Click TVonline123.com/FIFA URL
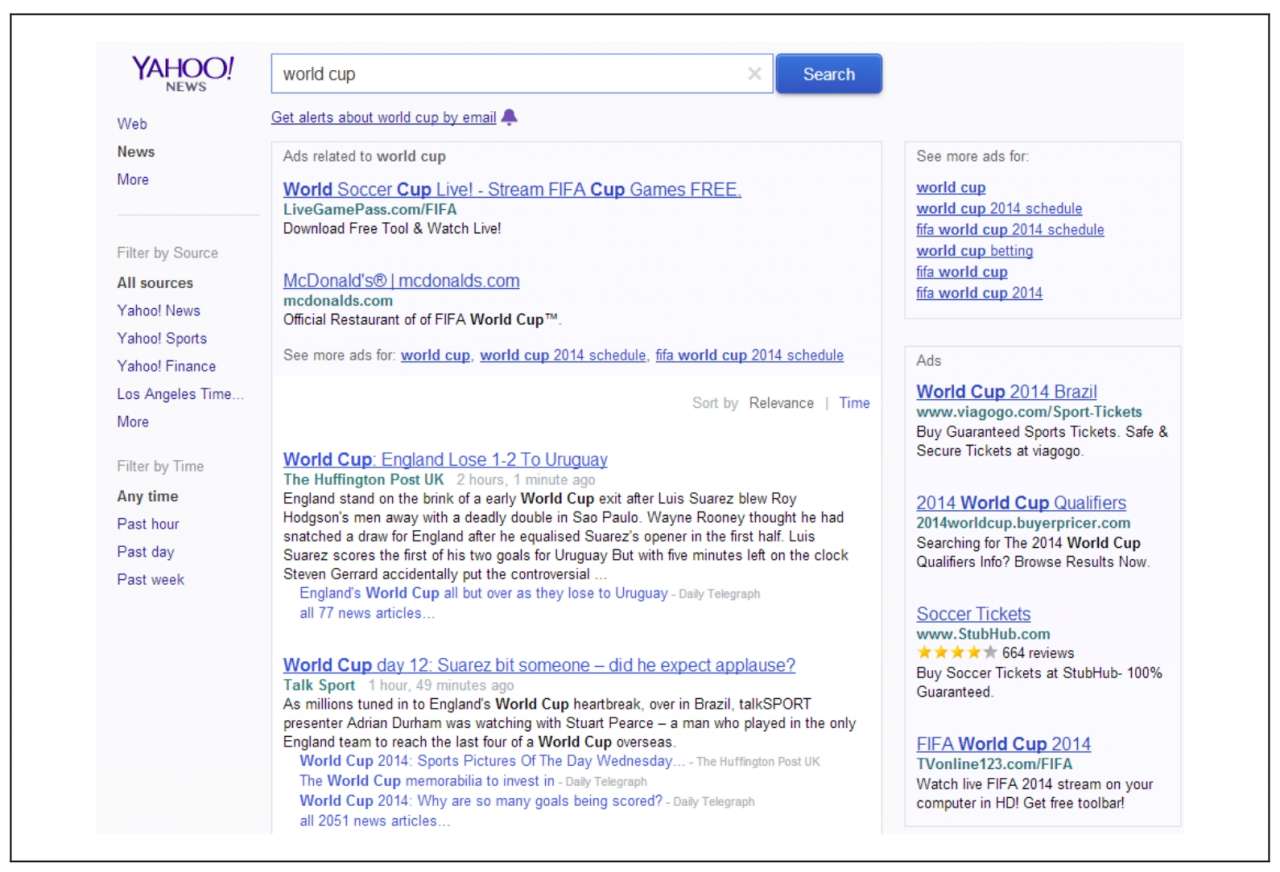The height and width of the screenshot is (872, 1280). tap(995, 764)
